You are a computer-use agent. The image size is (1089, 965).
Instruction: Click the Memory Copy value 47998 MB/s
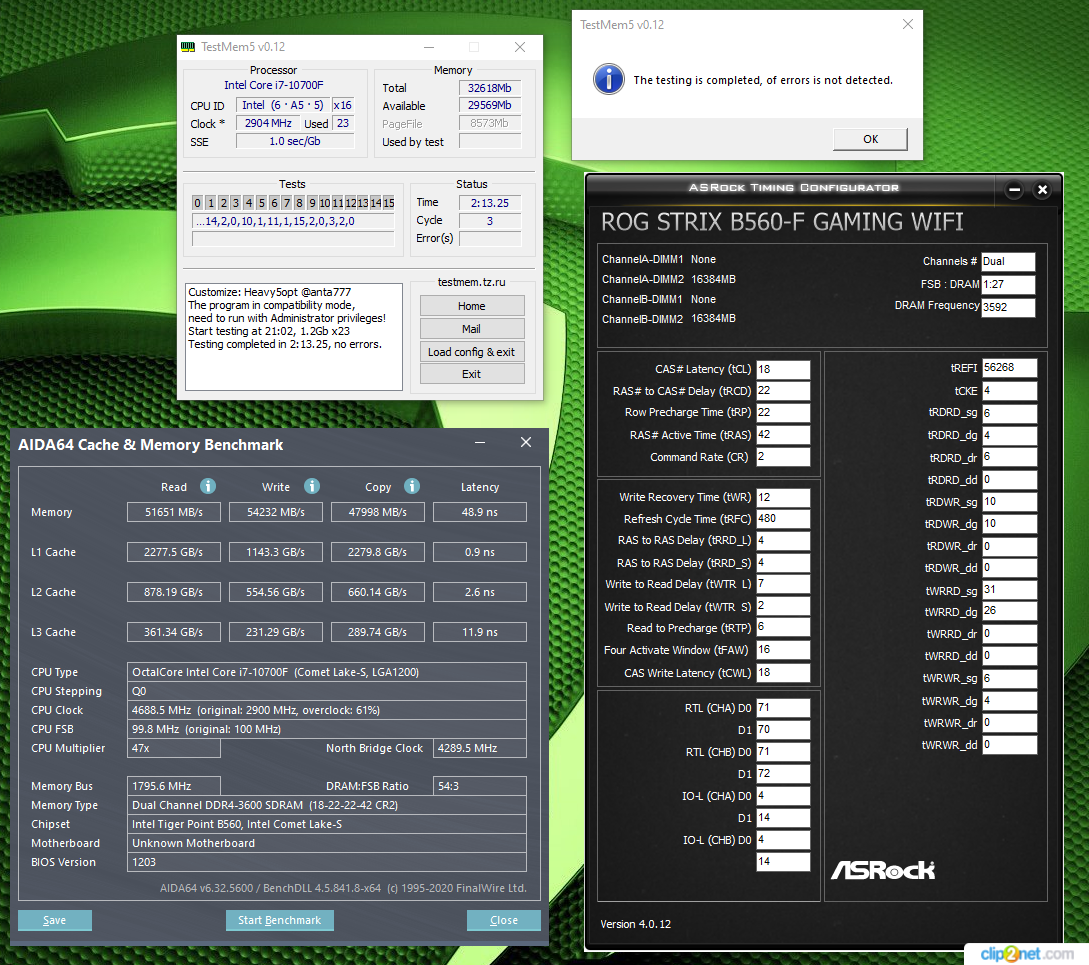(x=378, y=512)
